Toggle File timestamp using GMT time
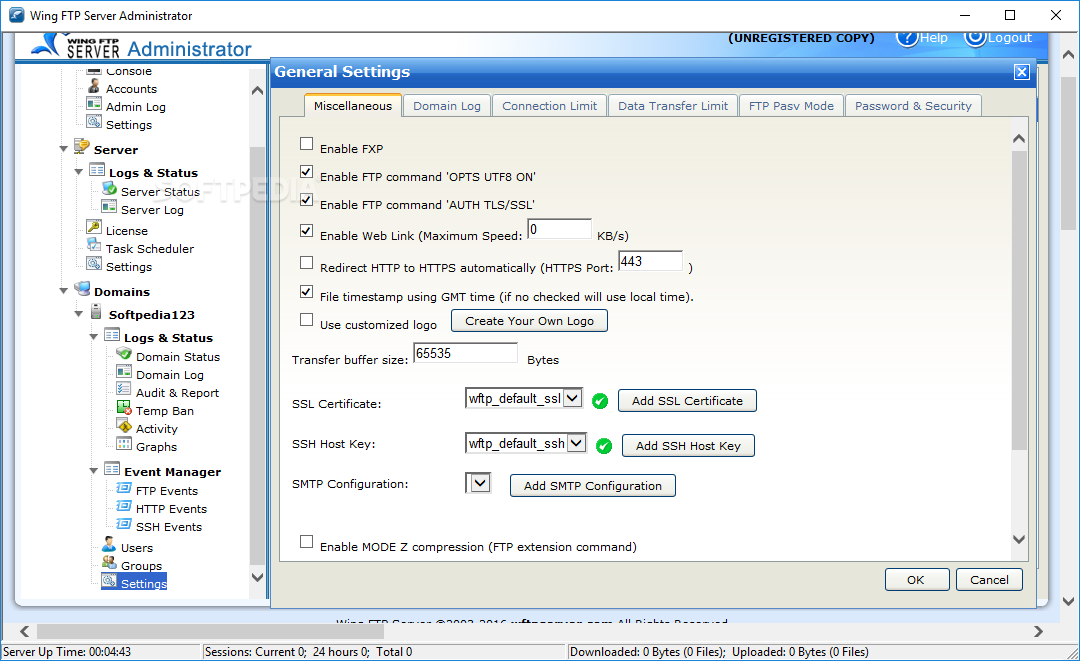Image resolution: width=1080 pixels, height=661 pixels. pyautogui.click(x=307, y=292)
